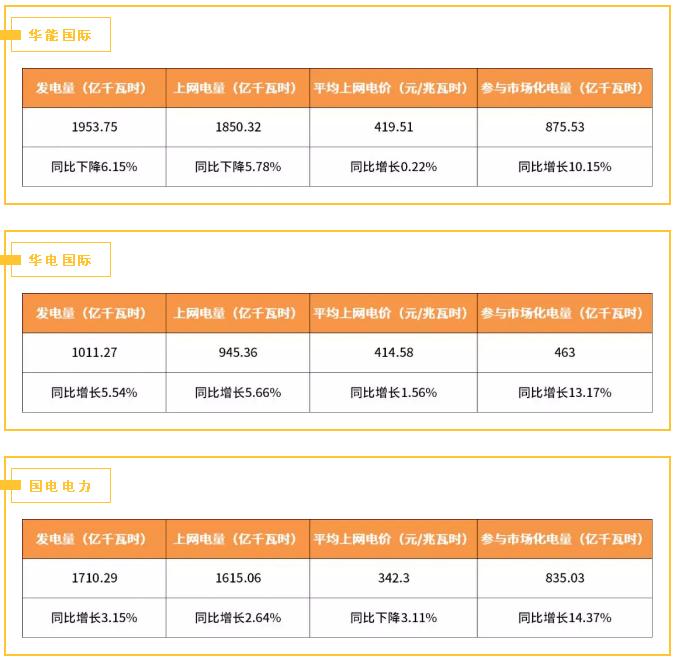The image size is (673, 660).
Task: Select 上网电量 header in 华电国际 table
Action: coord(238,313)
